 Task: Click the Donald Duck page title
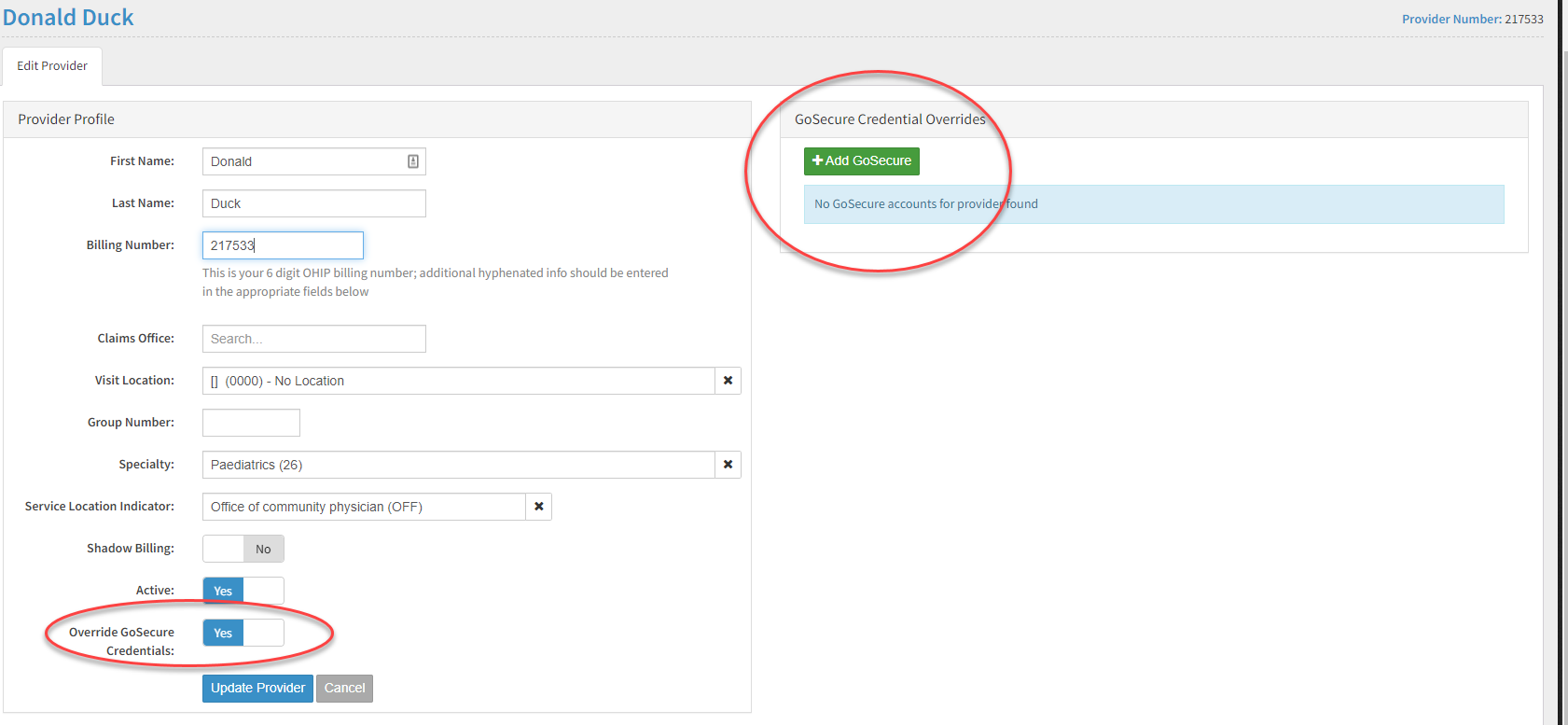pyautogui.click(x=68, y=18)
